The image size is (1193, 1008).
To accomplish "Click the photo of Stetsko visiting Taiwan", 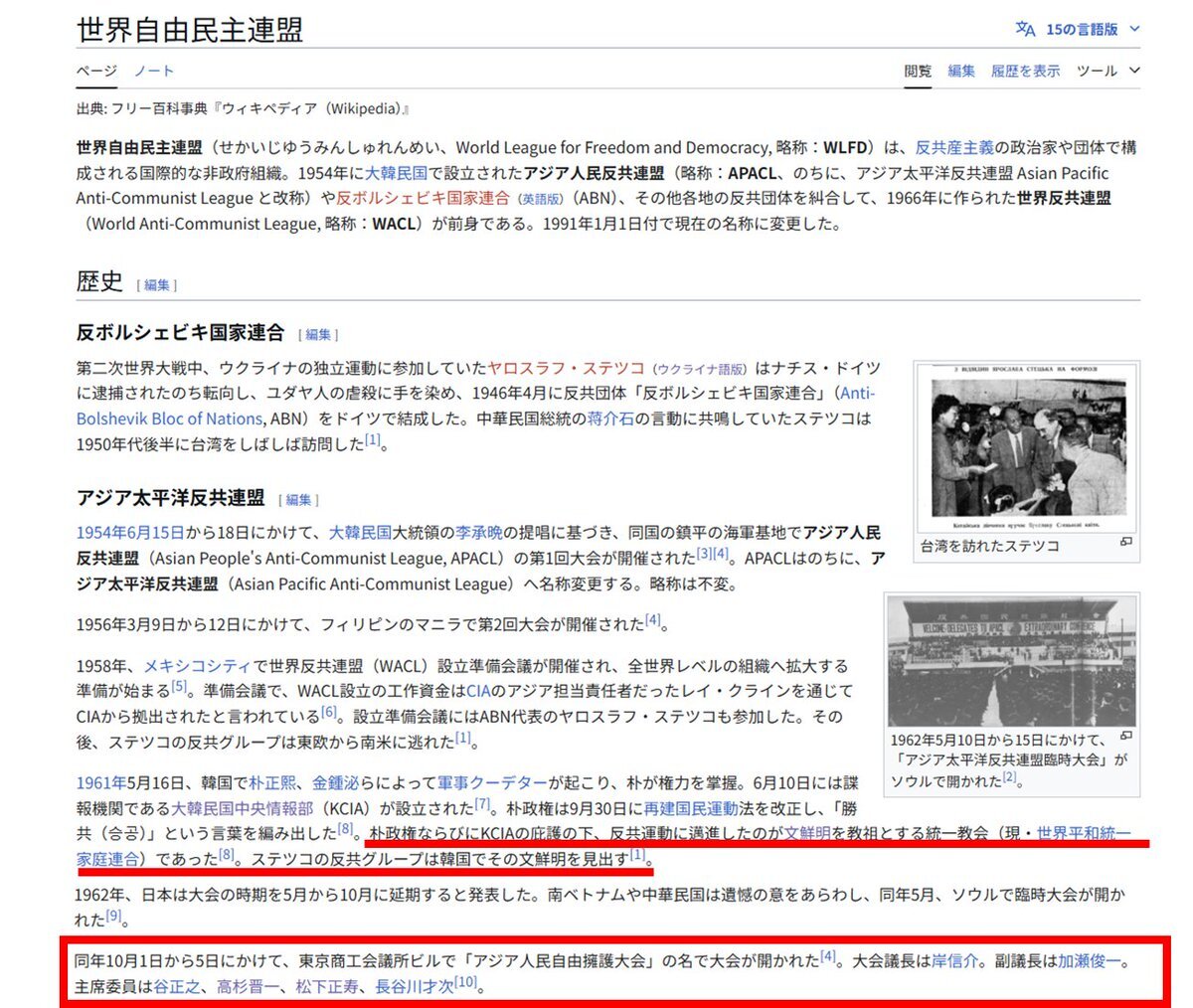I will point(1027,447).
